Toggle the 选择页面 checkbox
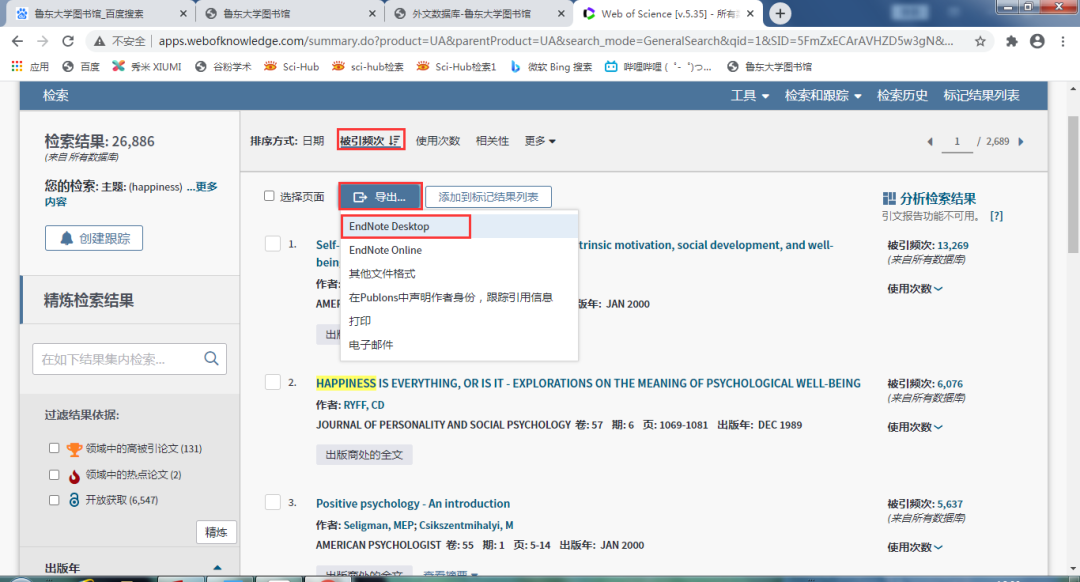The image size is (1080, 582). (x=269, y=196)
